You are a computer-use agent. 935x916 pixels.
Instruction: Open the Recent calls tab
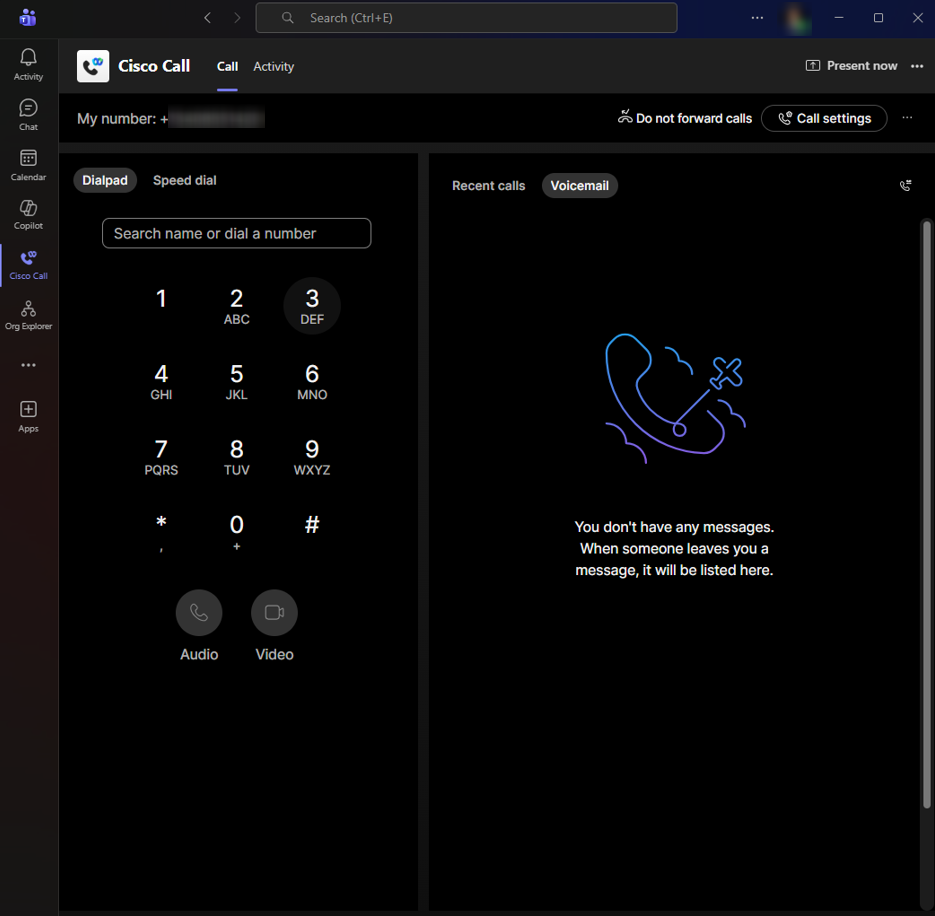pyautogui.click(x=488, y=185)
